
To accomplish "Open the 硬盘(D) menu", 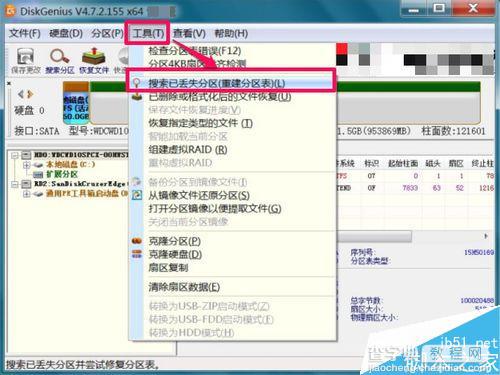I will coord(66,33).
